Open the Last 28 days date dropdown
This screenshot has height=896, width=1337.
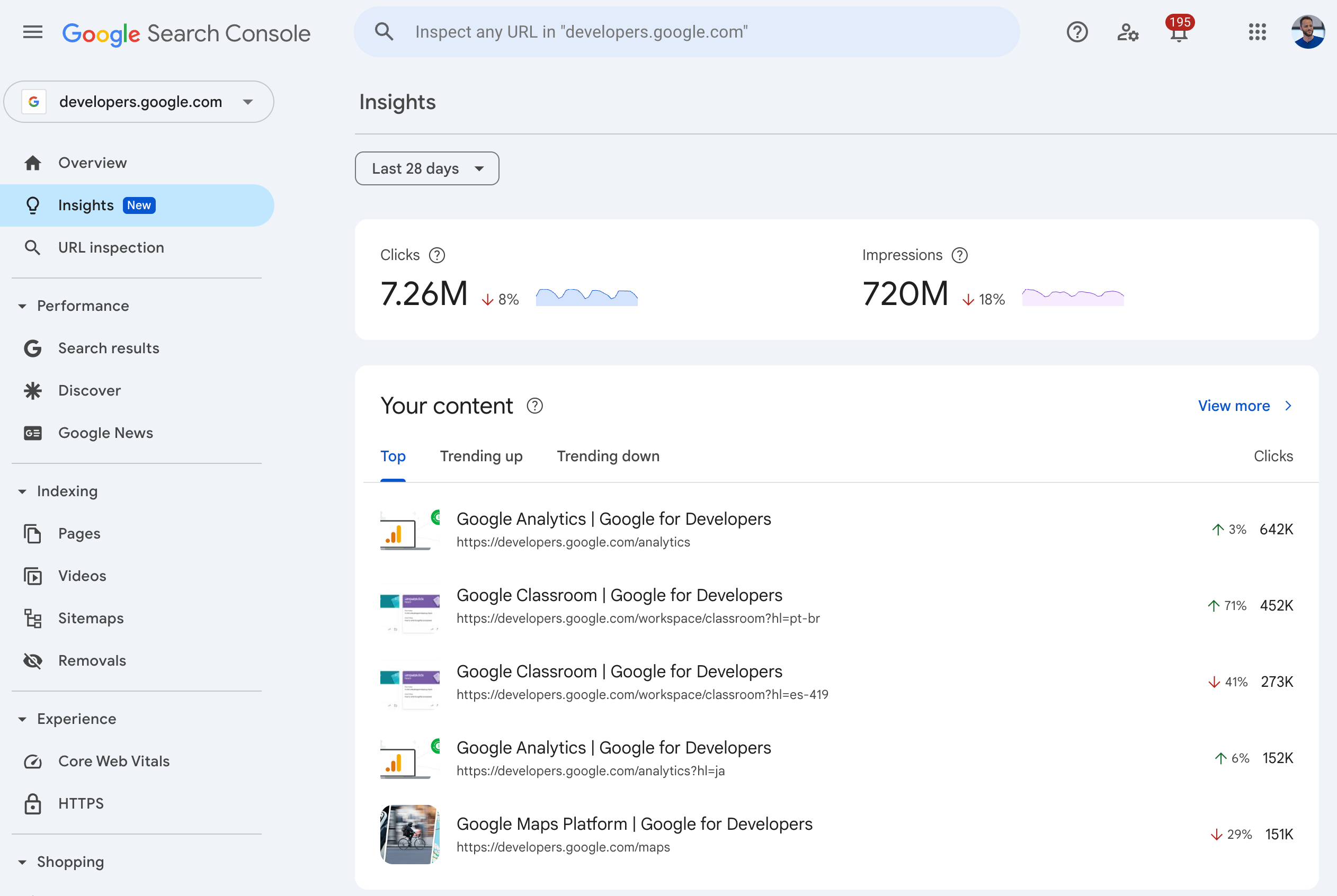pyautogui.click(x=426, y=168)
